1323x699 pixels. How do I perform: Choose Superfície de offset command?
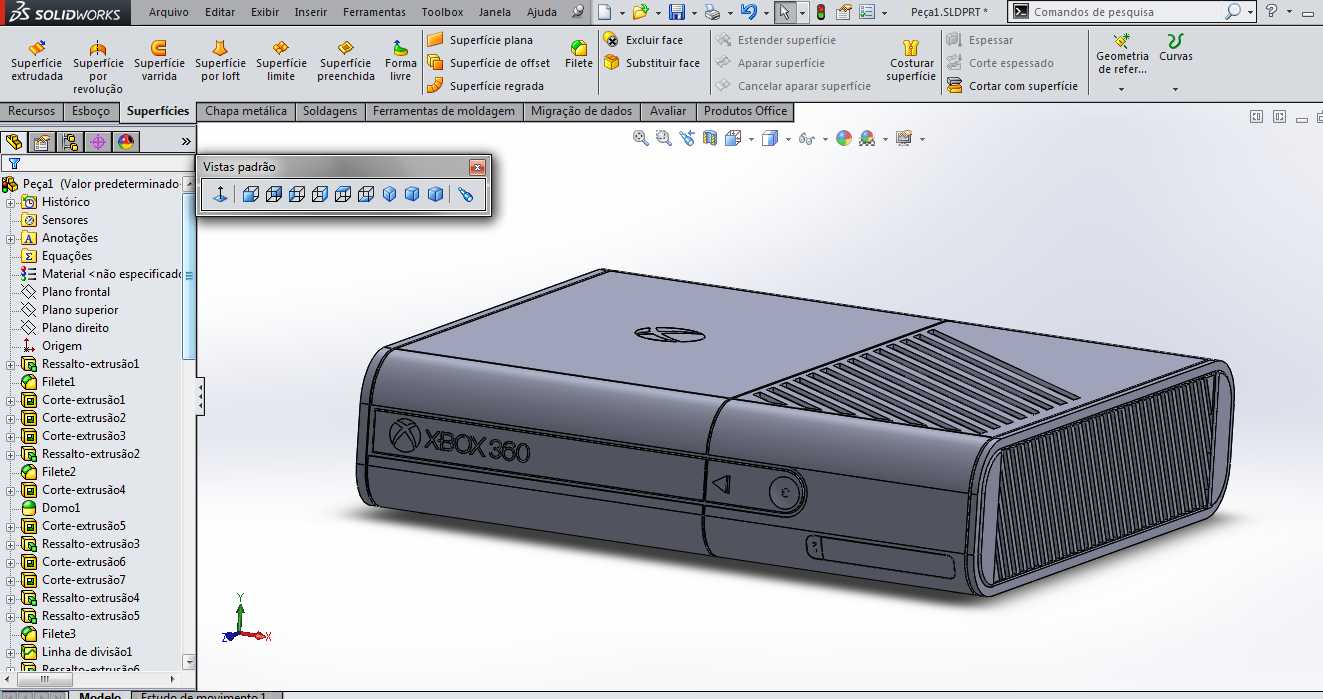pyautogui.click(x=489, y=63)
